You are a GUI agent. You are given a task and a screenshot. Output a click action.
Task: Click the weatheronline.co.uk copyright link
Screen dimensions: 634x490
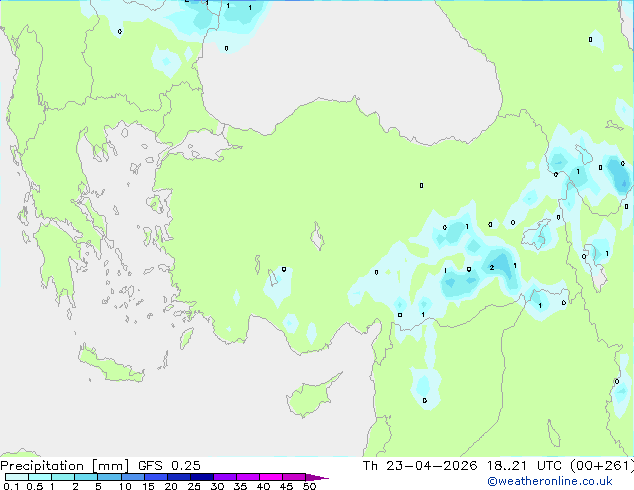point(550,481)
